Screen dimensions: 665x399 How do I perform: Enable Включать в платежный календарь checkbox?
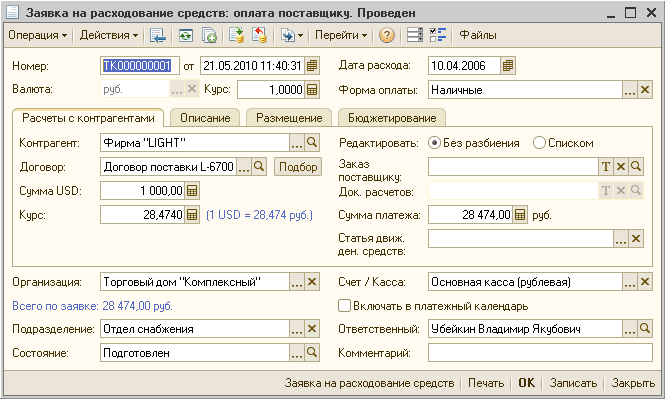point(344,306)
